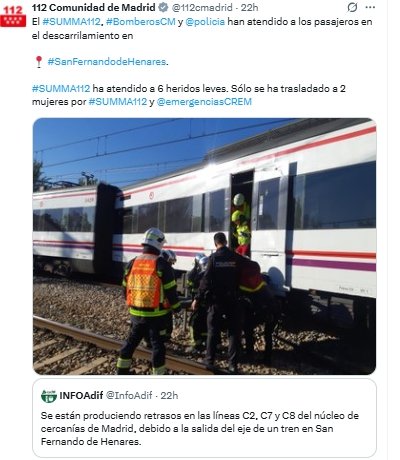
Task: Open 112 Comunidad de Madrid display name
Action: pos(94,7)
